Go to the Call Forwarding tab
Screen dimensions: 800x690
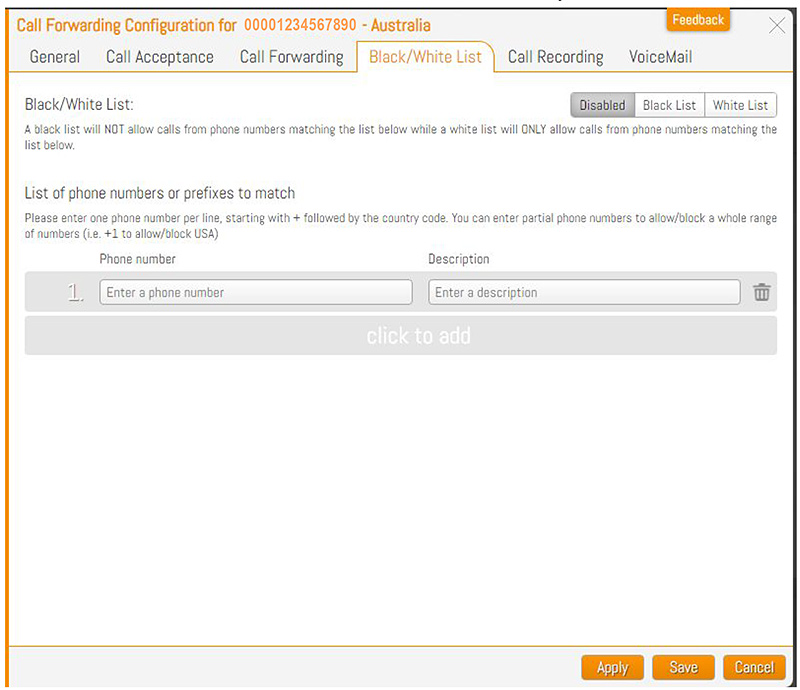pos(291,57)
